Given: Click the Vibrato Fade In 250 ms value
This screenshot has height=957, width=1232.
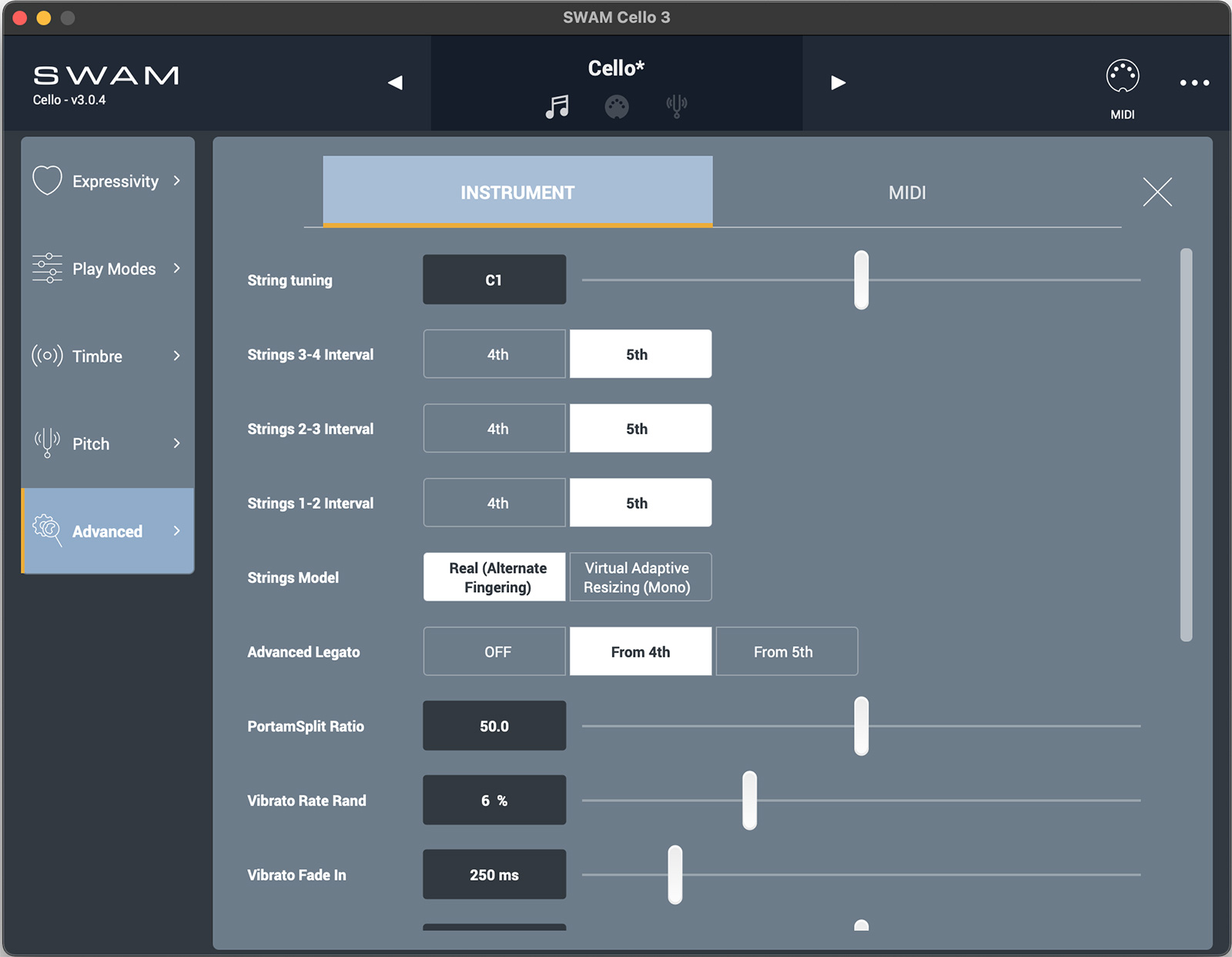Looking at the screenshot, I should tap(494, 874).
